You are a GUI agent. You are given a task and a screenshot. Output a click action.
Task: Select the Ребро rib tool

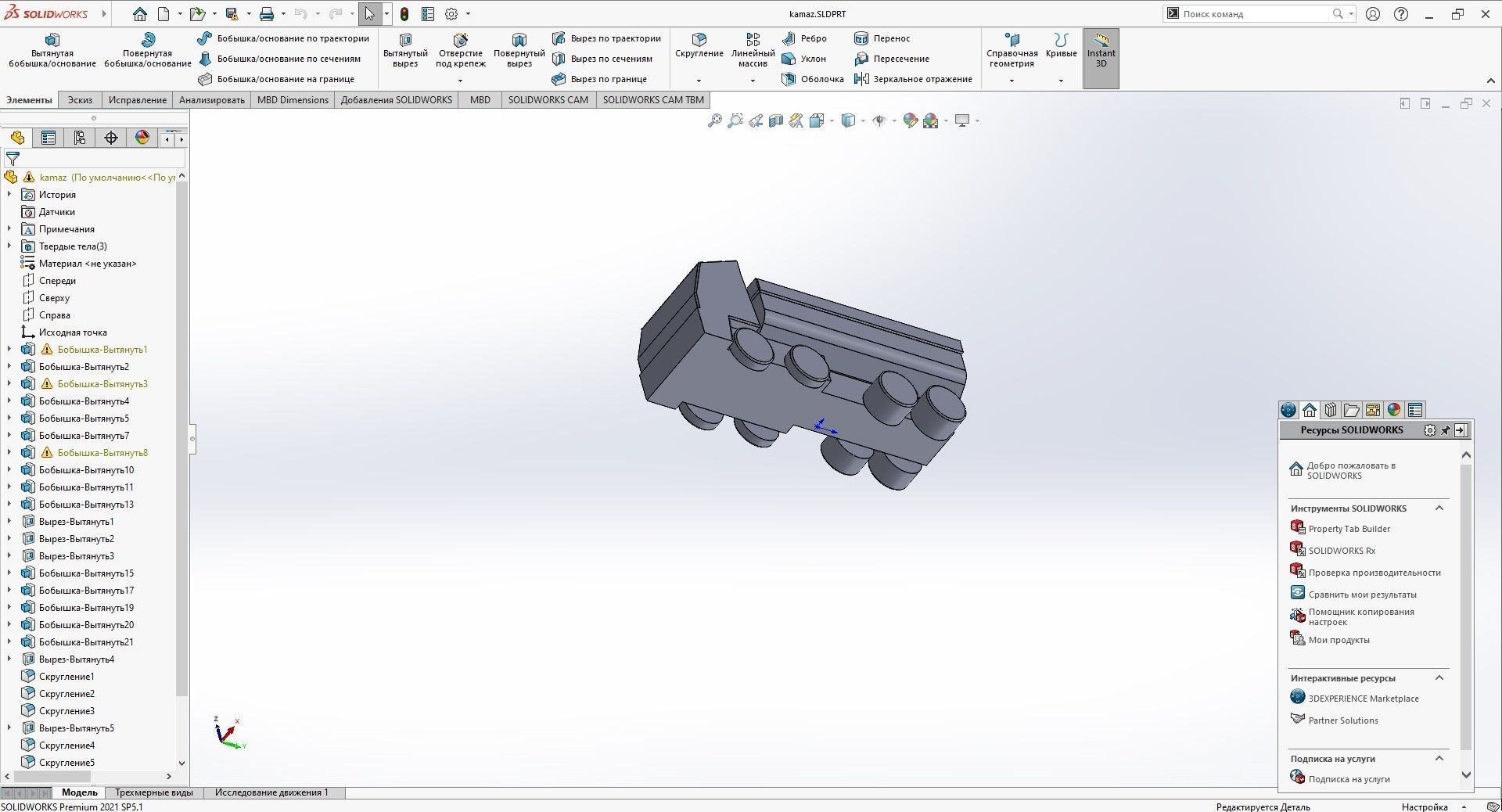coord(804,38)
